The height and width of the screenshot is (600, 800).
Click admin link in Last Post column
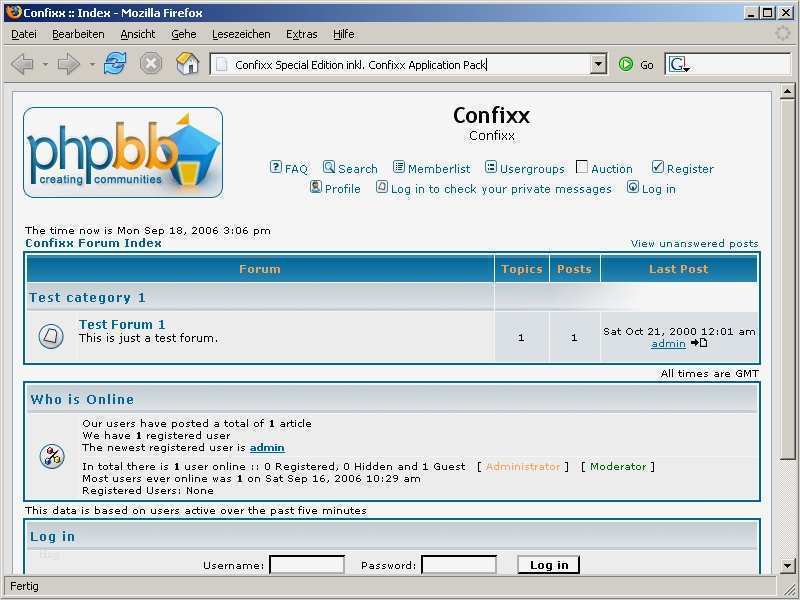coord(668,344)
